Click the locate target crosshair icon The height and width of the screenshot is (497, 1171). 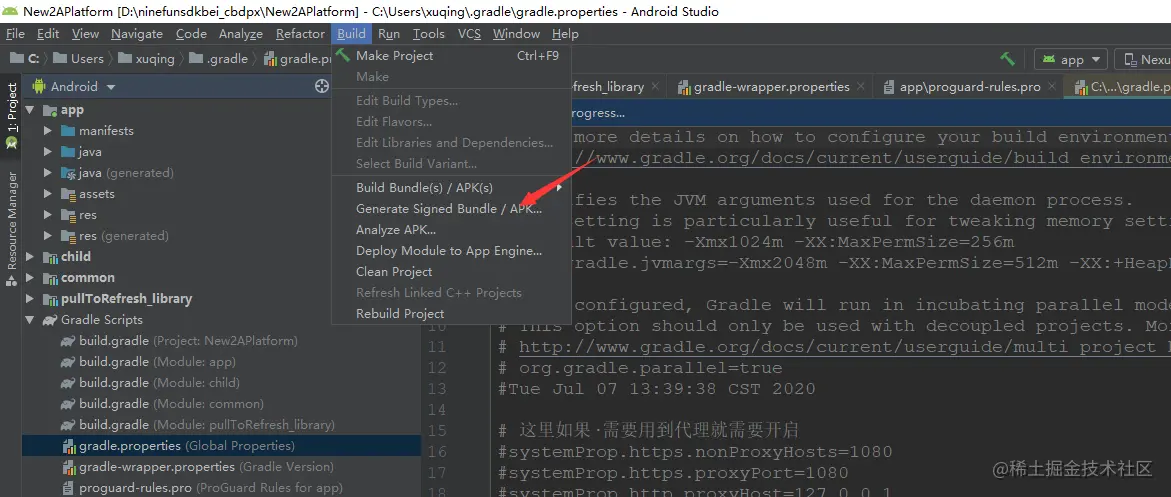322,87
